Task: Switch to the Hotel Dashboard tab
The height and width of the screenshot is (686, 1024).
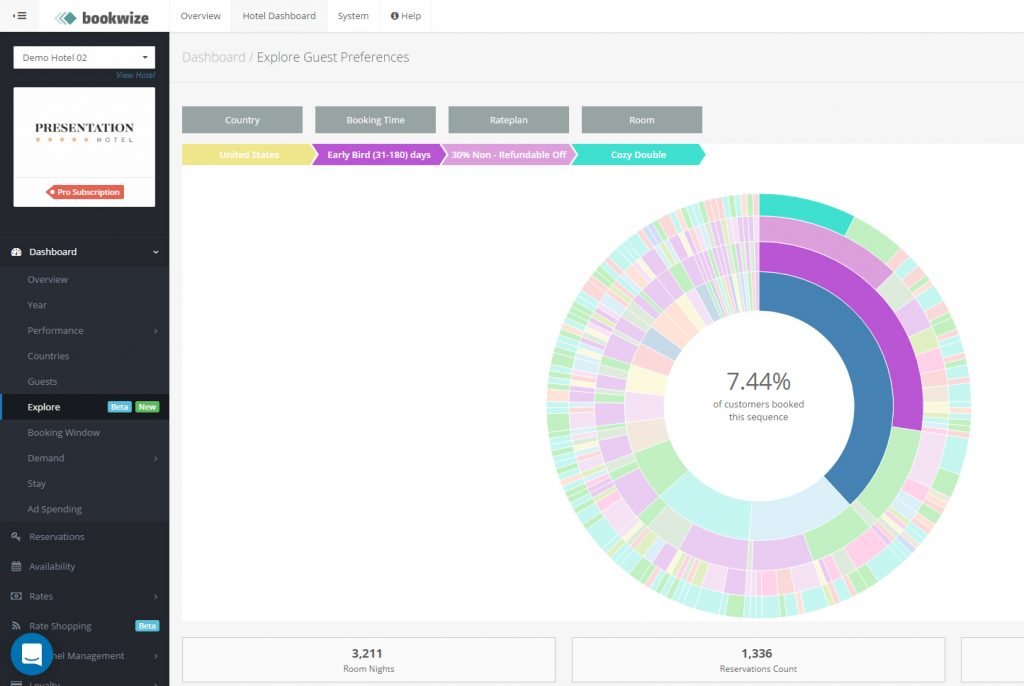Action: click(x=278, y=15)
